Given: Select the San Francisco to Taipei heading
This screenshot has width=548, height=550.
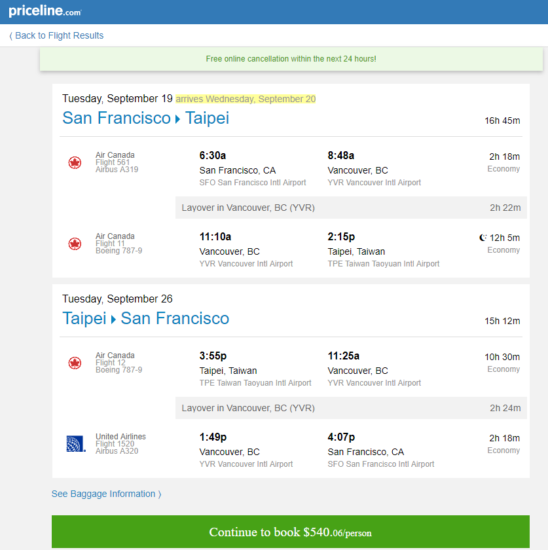Looking at the screenshot, I should (x=146, y=118).
